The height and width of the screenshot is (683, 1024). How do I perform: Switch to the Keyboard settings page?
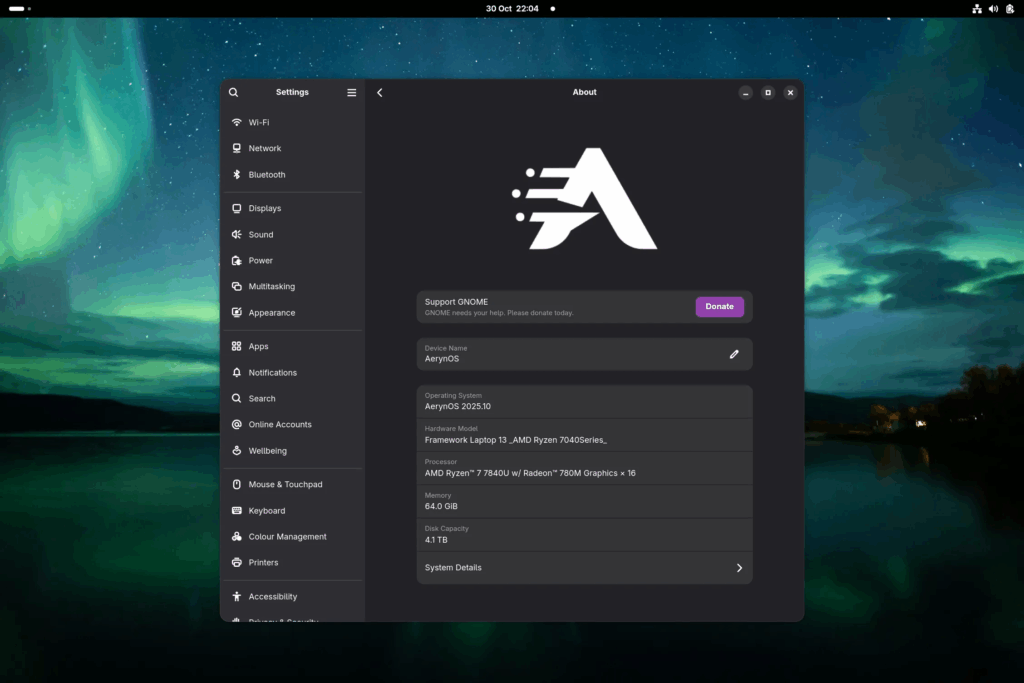(267, 510)
